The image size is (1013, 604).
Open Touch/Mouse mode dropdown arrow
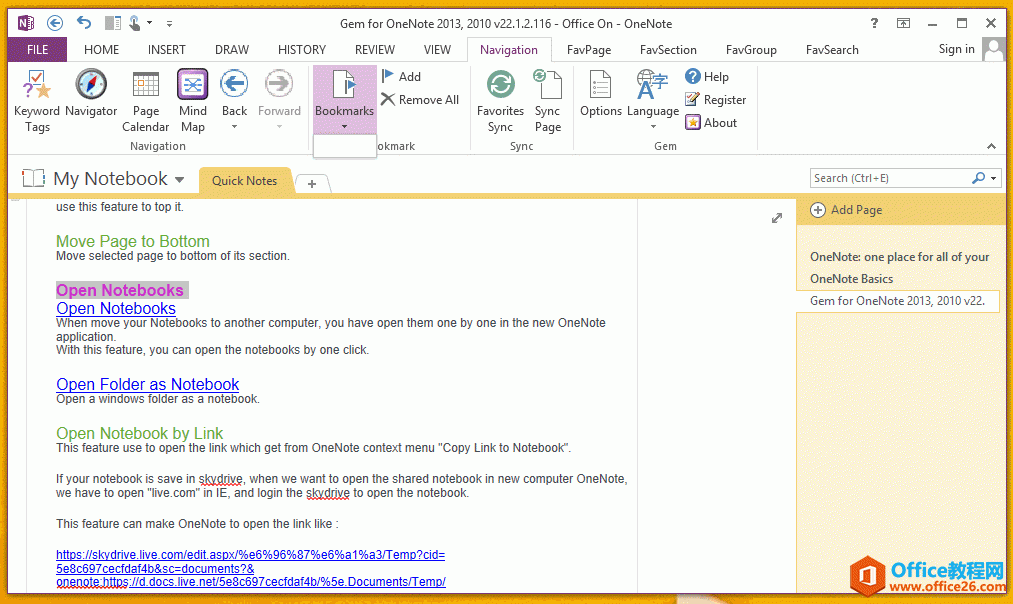(149, 23)
